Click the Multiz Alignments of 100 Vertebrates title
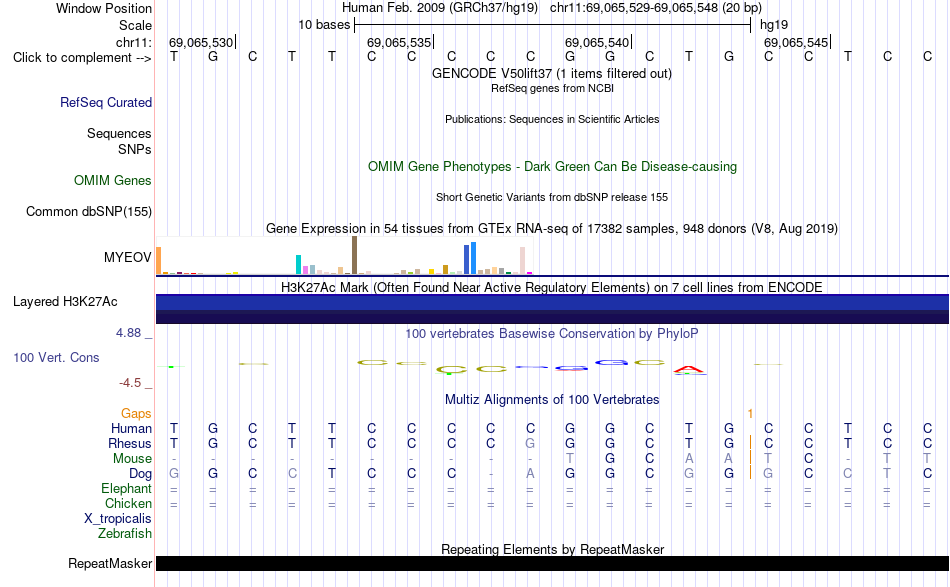The height and width of the screenshot is (587, 950). coord(552,400)
